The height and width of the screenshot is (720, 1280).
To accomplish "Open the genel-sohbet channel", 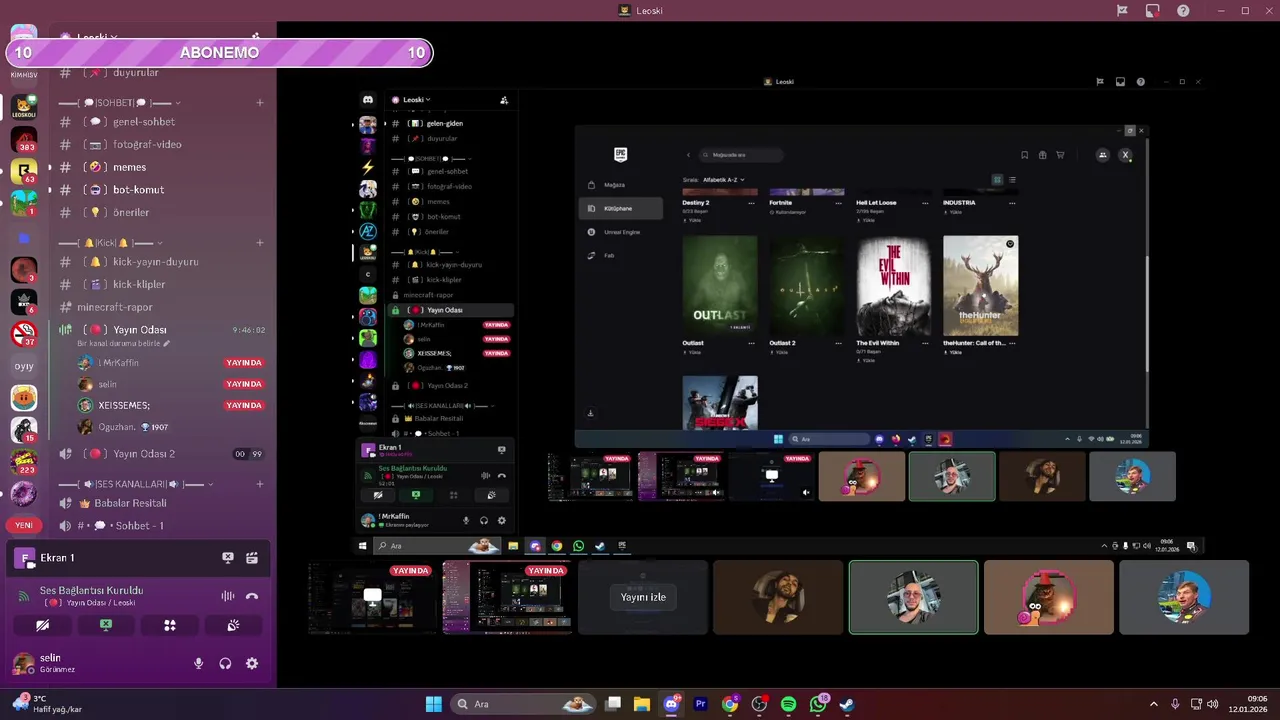I will coord(160,122).
